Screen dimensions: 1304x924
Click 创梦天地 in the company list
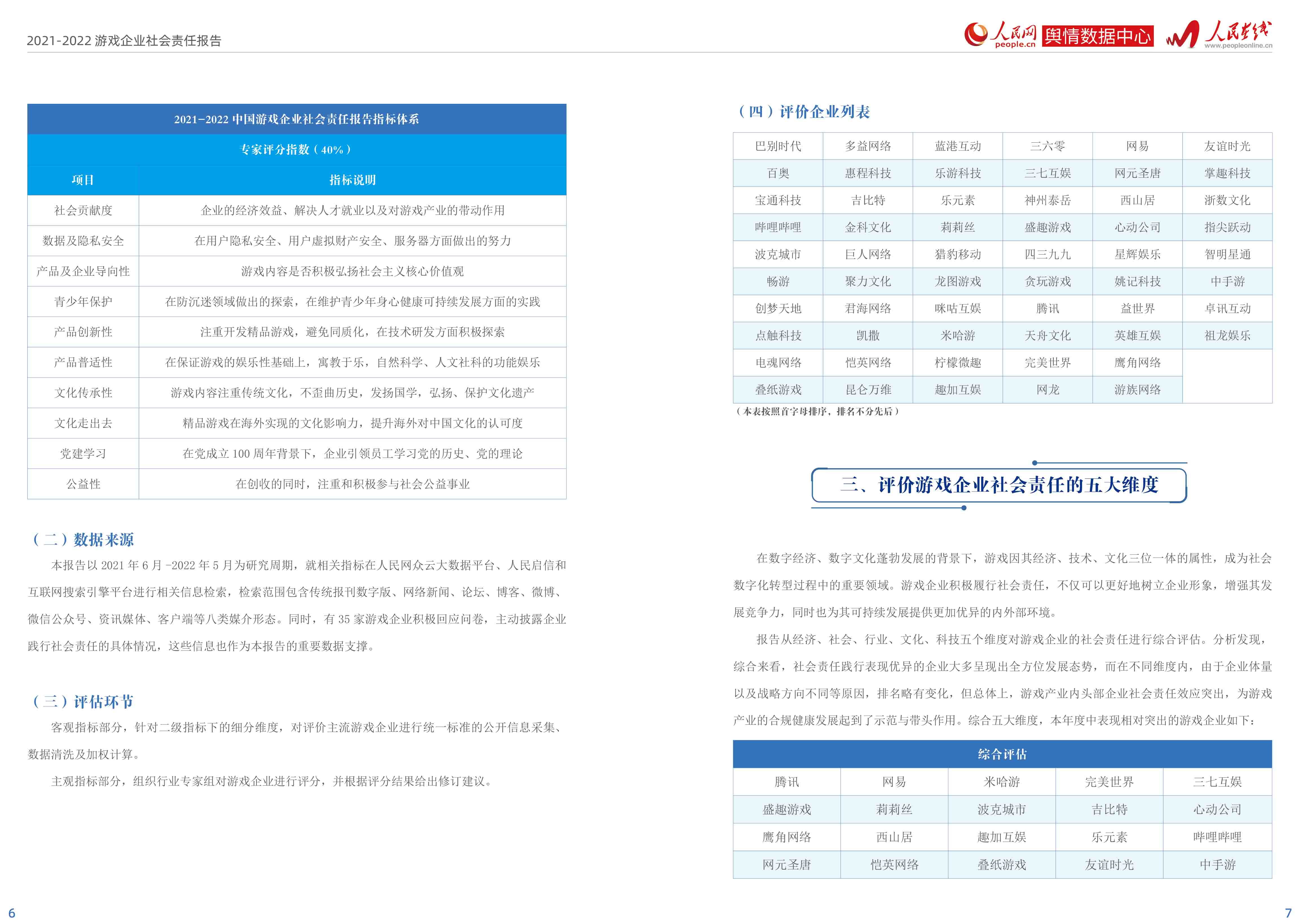(778, 308)
